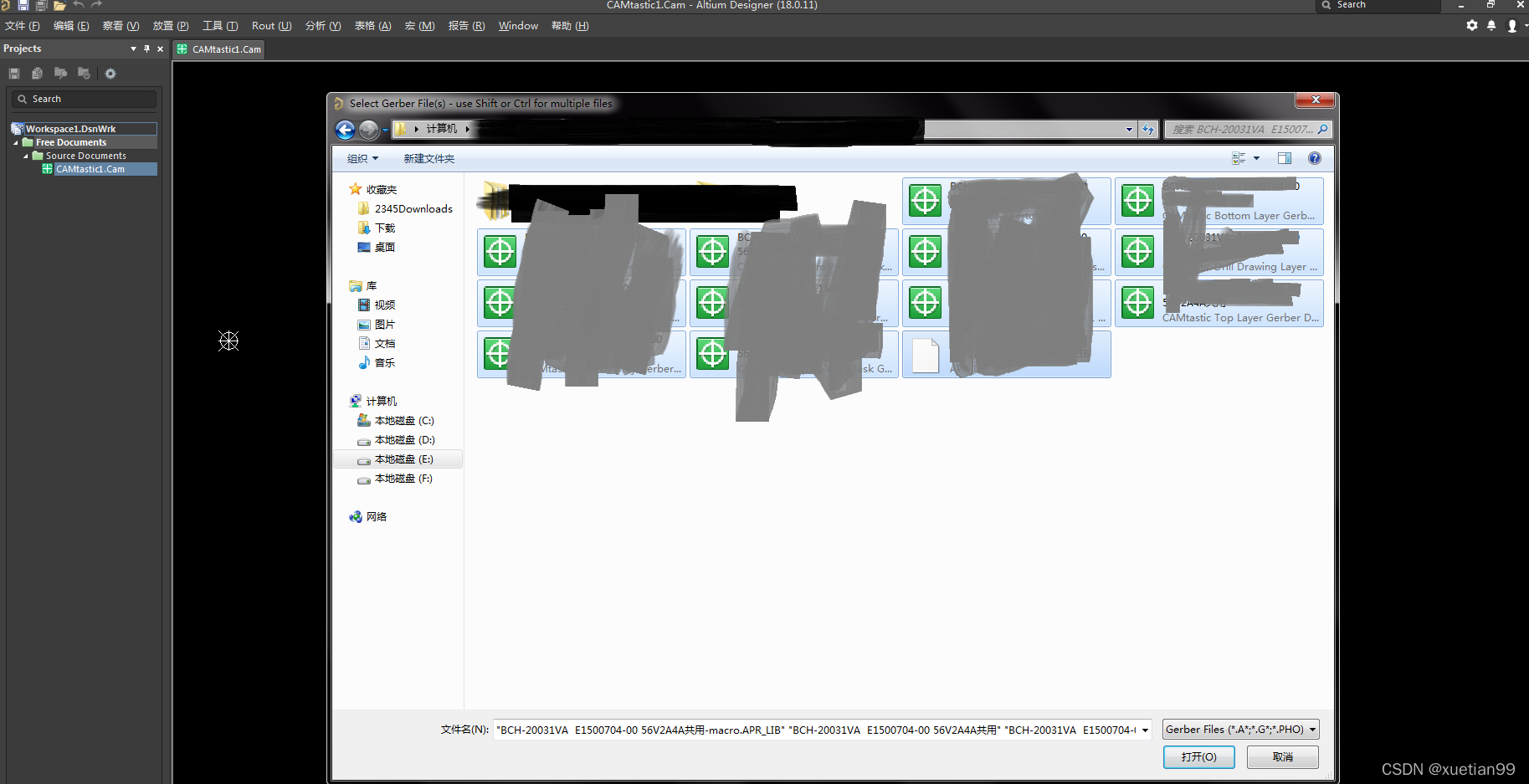The width and height of the screenshot is (1529, 784).
Task: Open the 放置 (P) menu
Action: pyautogui.click(x=171, y=26)
